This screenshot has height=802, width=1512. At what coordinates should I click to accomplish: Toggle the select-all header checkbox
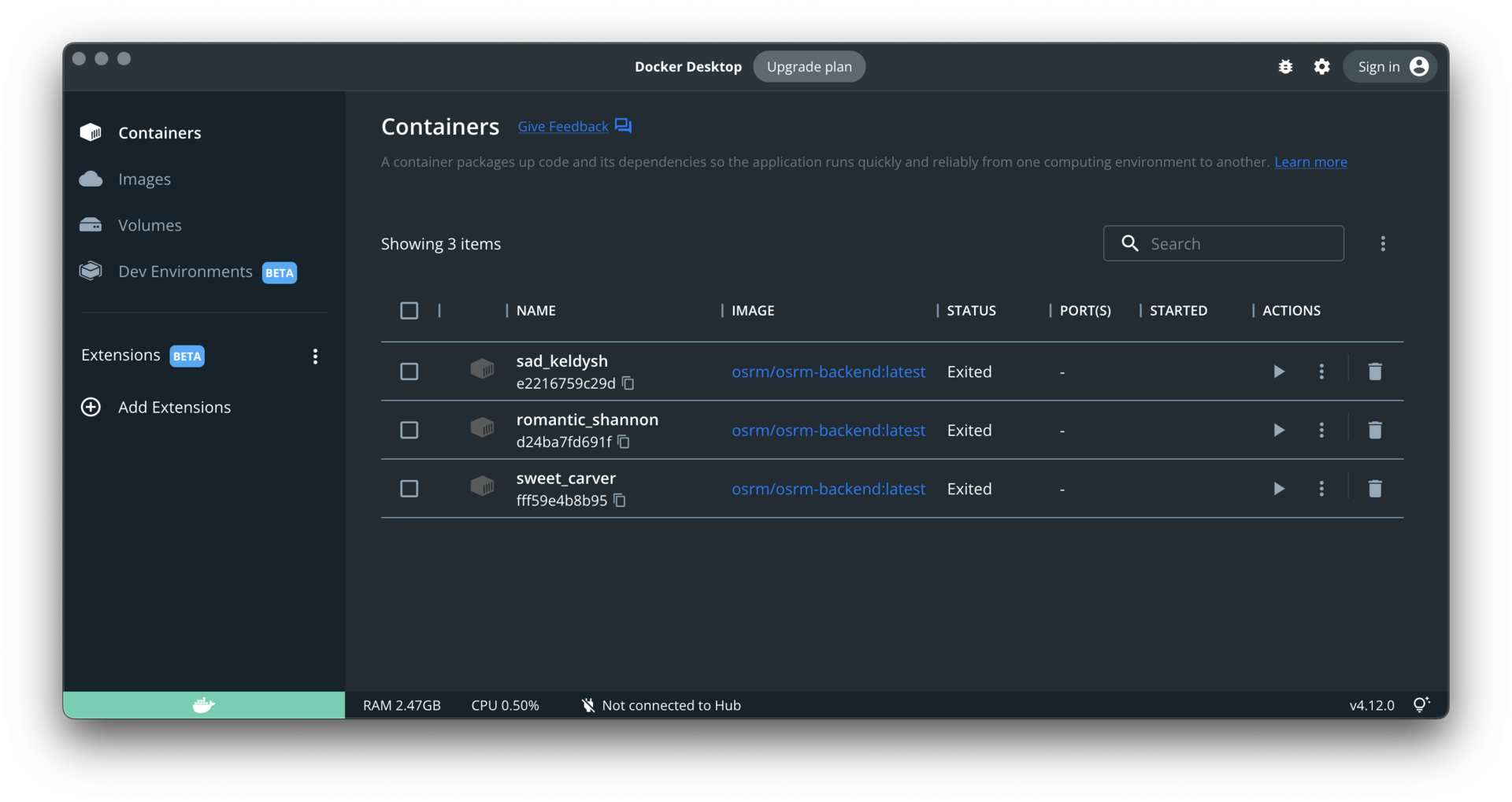click(409, 311)
